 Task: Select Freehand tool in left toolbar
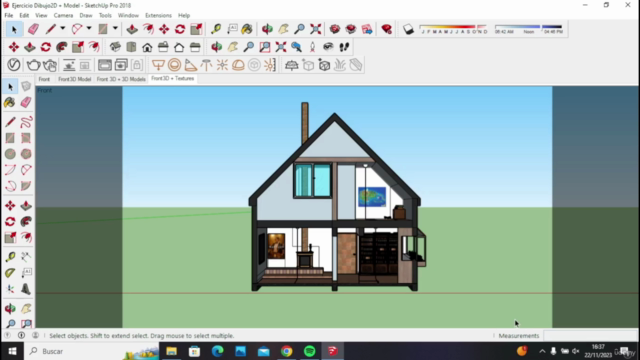[x=26, y=122]
